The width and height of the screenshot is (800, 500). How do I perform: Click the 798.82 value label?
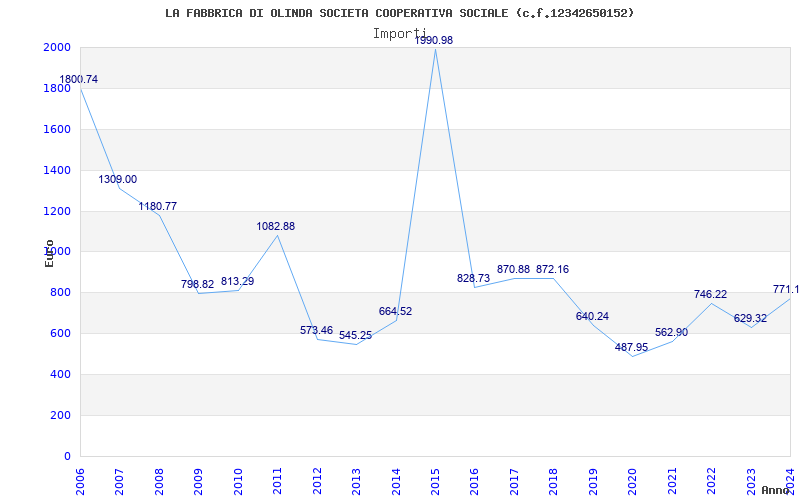click(197, 285)
